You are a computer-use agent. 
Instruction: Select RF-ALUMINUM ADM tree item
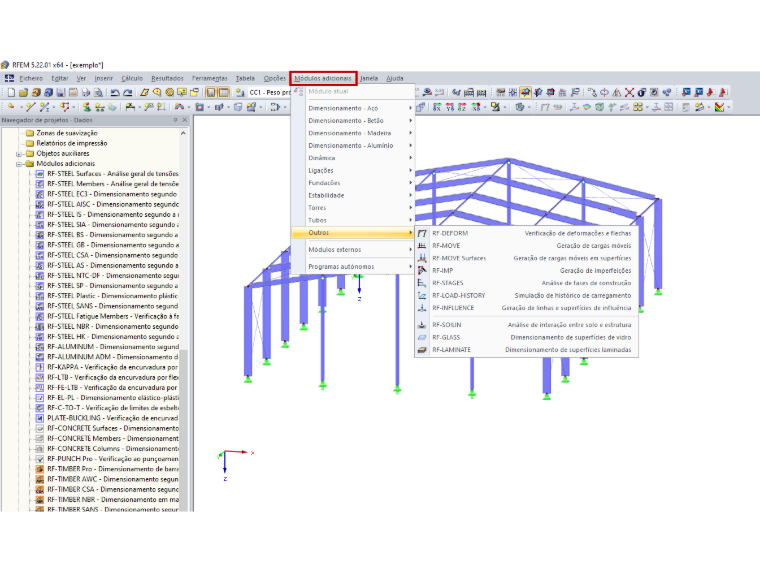point(112,357)
